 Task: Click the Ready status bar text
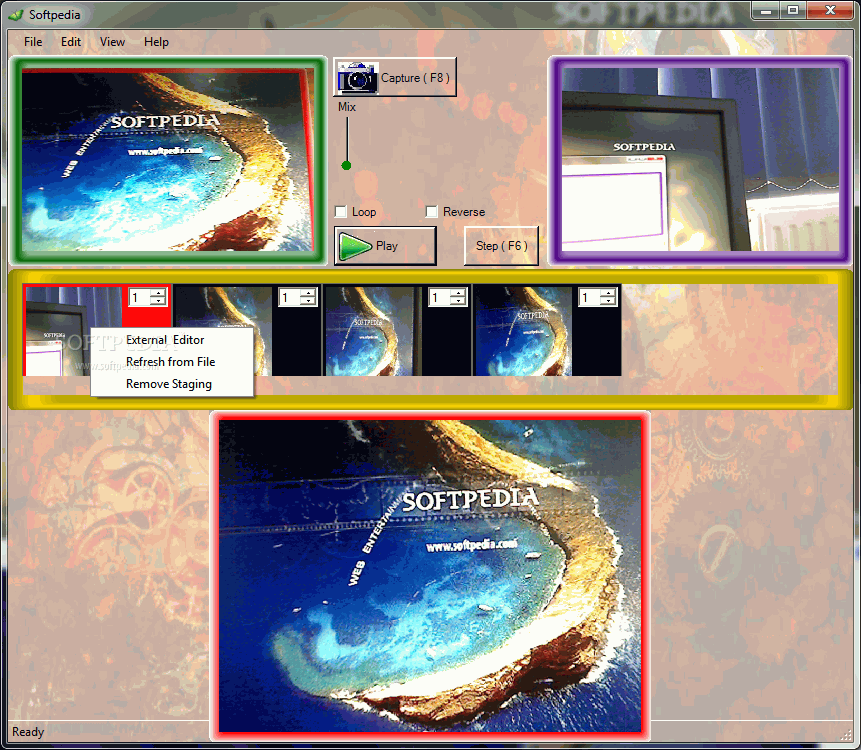point(28,732)
